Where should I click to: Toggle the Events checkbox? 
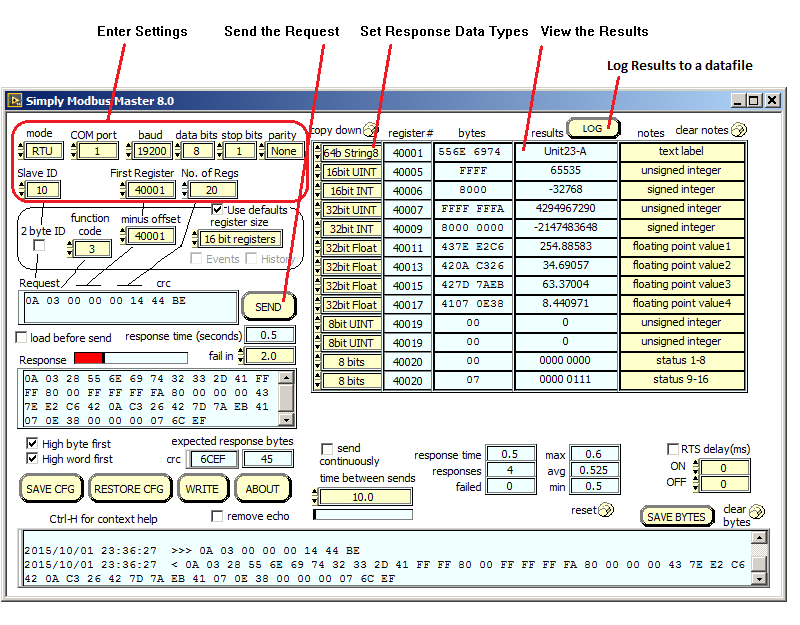(x=196, y=258)
